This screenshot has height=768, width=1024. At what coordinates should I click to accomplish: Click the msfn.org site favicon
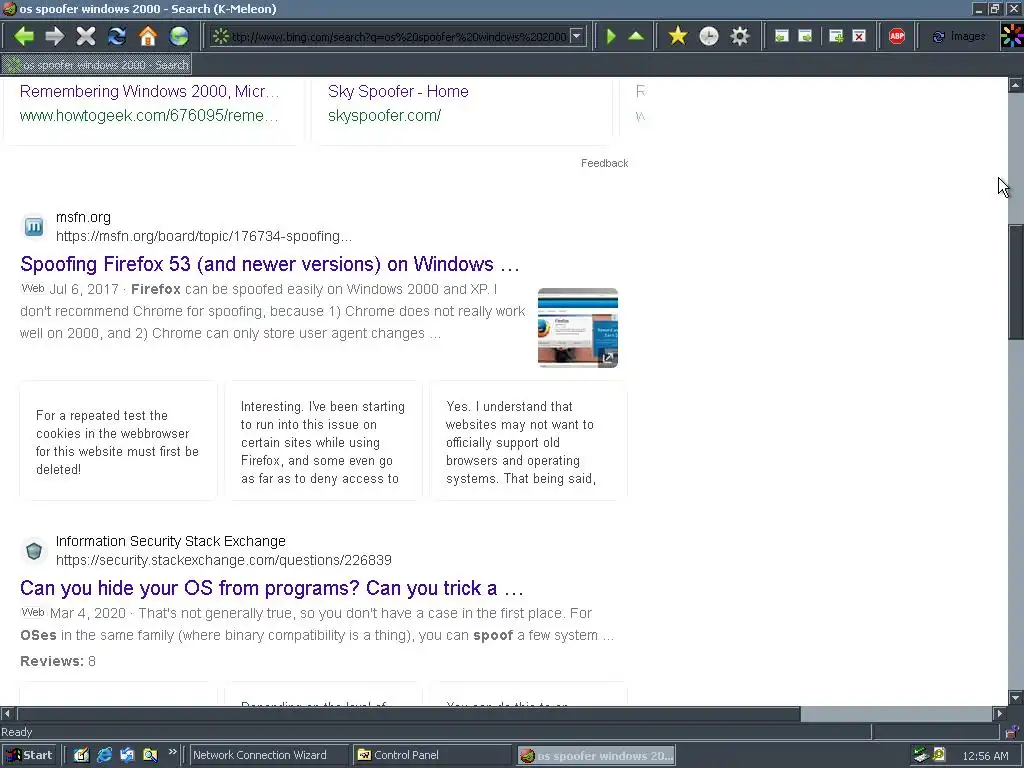point(34,227)
